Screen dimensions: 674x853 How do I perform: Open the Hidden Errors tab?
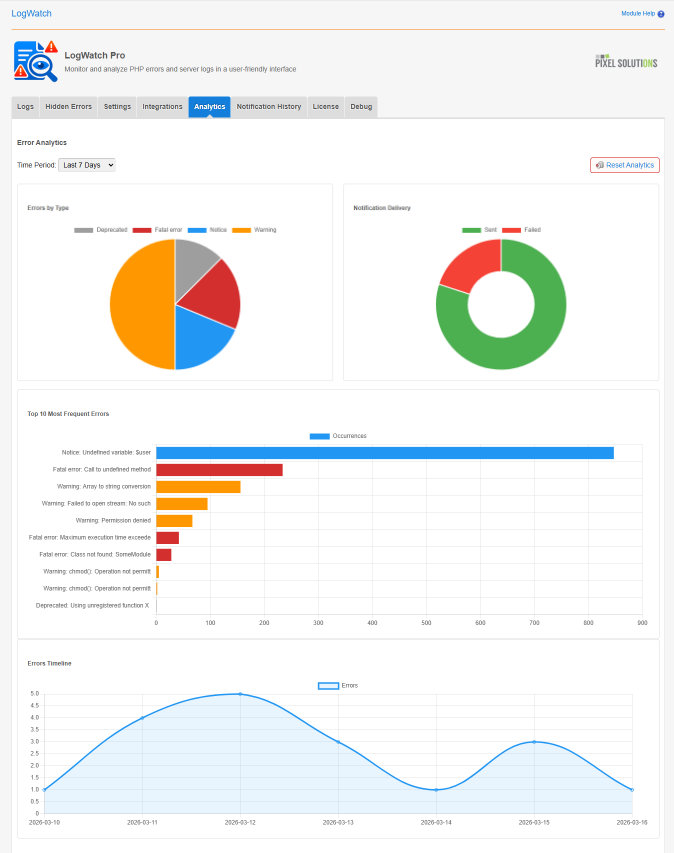pyautogui.click(x=69, y=107)
